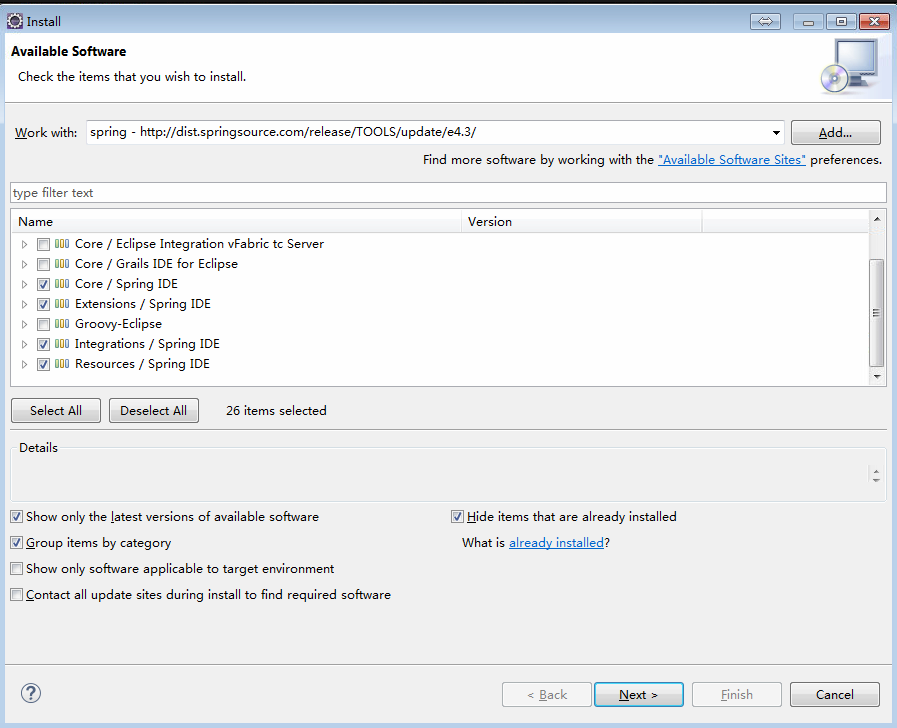This screenshot has width=897, height=728.
Task: Select the Resources / Spring IDE row text
Action: 142,364
